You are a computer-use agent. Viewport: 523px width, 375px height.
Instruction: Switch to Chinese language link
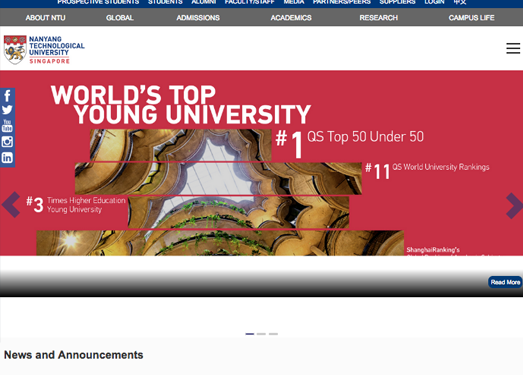click(x=460, y=2)
